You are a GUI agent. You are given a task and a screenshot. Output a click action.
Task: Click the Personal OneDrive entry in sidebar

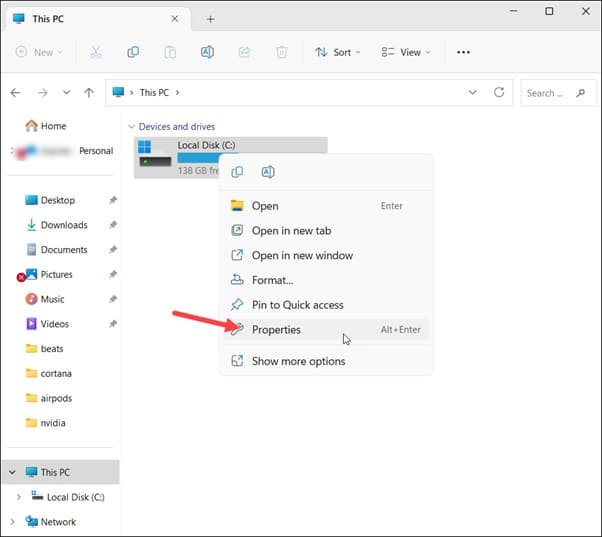pyautogui.click(x=63, y=151)
